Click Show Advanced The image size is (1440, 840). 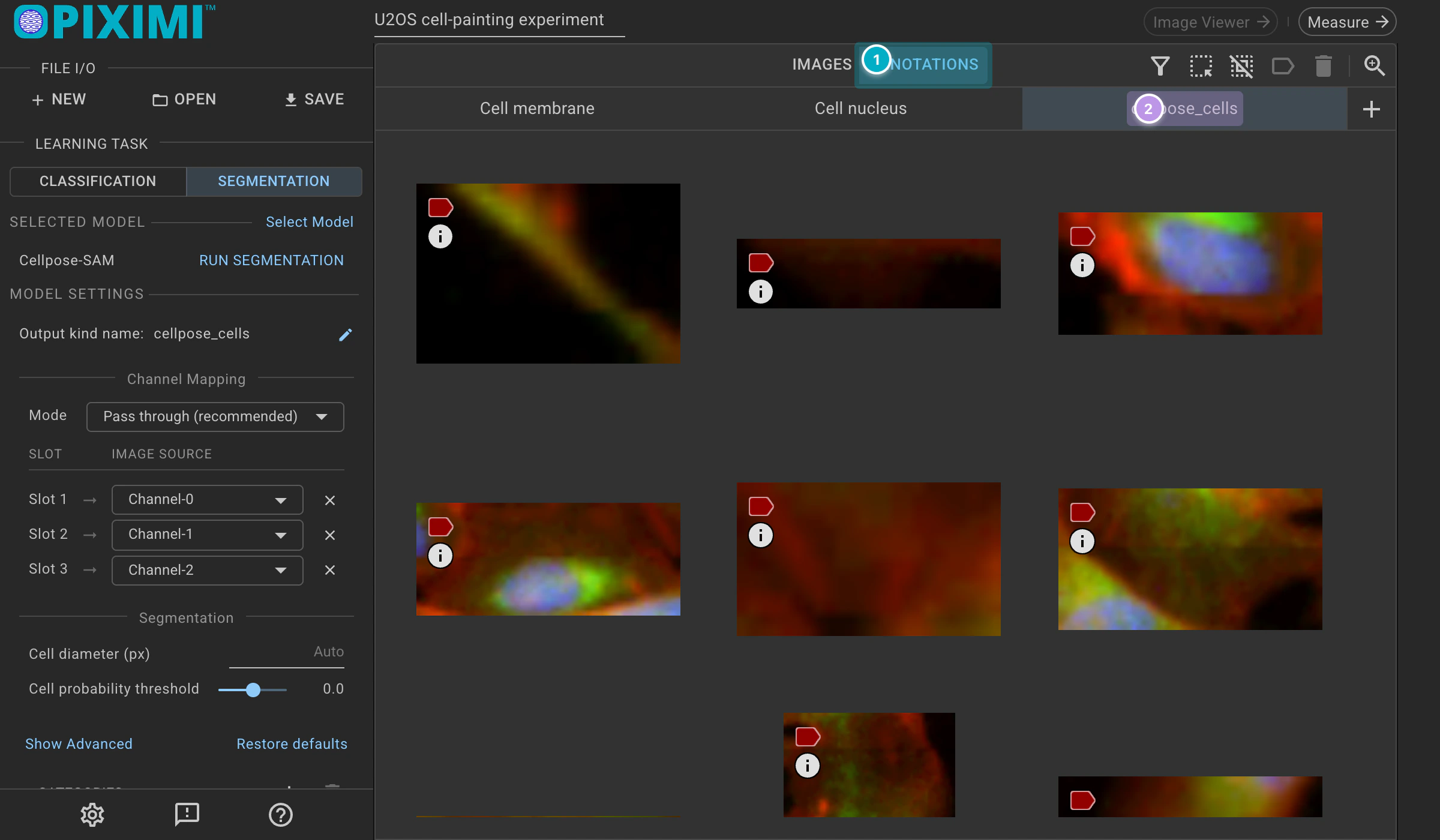[x=79, y=744]
